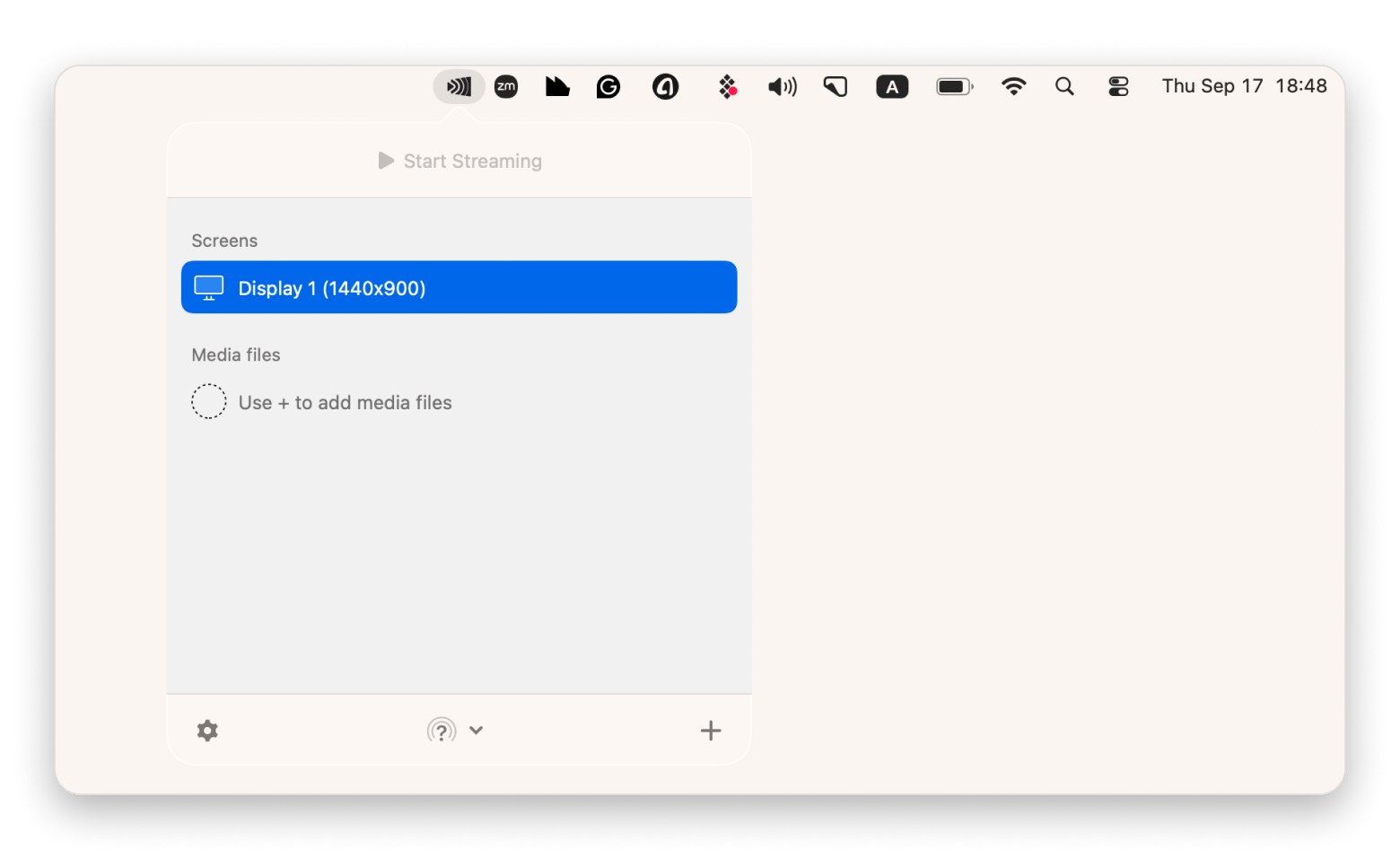Click the diamond dots icon with red badge
The height and width of the screenshot is (867, 1400).
(728, 86)
